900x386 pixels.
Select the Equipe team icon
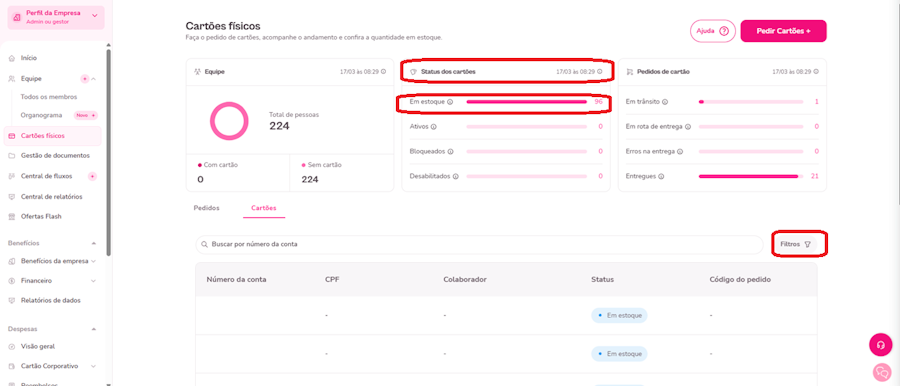tap(11, 79)
